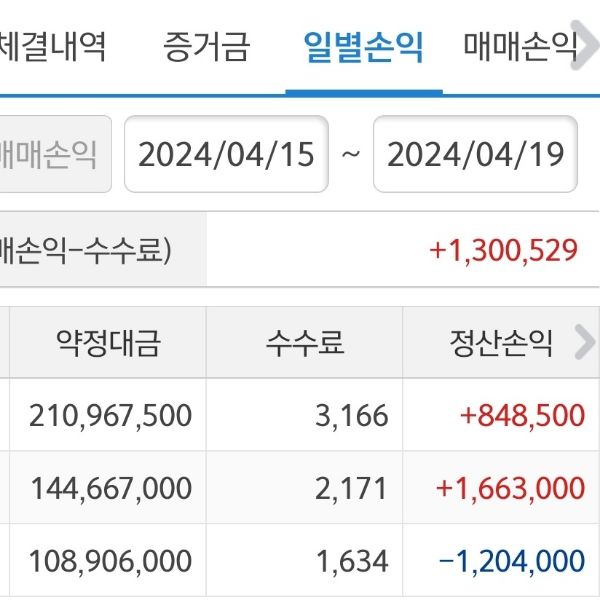
Task: Select the 144,667,000 약정대금 cell
Action: [111, 488]
